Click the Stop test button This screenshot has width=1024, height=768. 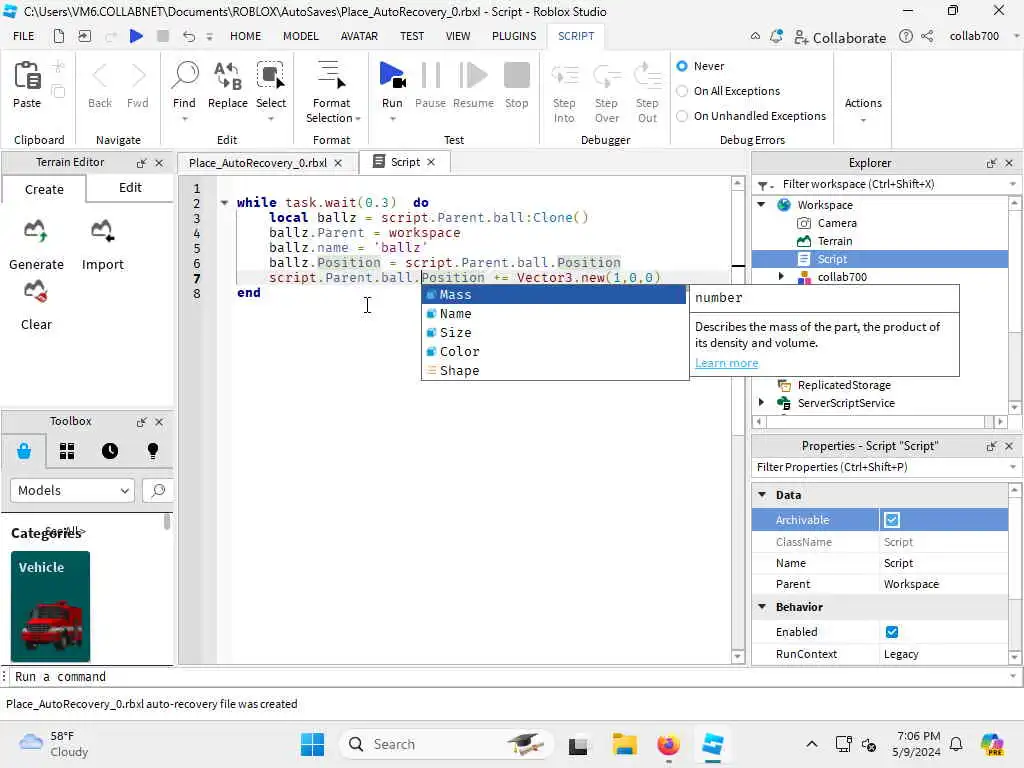pos(517,76)
